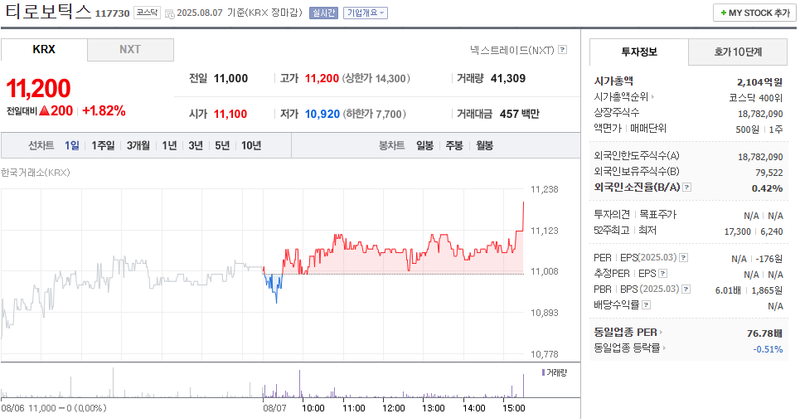The image size is (800, 419).
Task: Select the 투자정보 tab
Action: pyautogui.click(x=639, y=52)
